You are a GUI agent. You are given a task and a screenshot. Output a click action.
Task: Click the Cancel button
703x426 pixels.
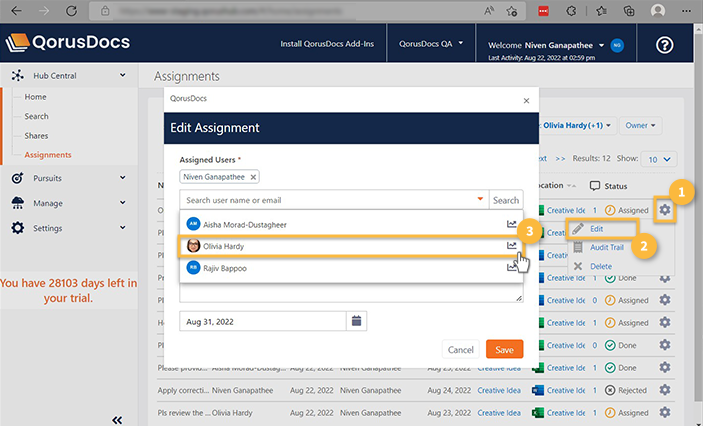point(460,350)
